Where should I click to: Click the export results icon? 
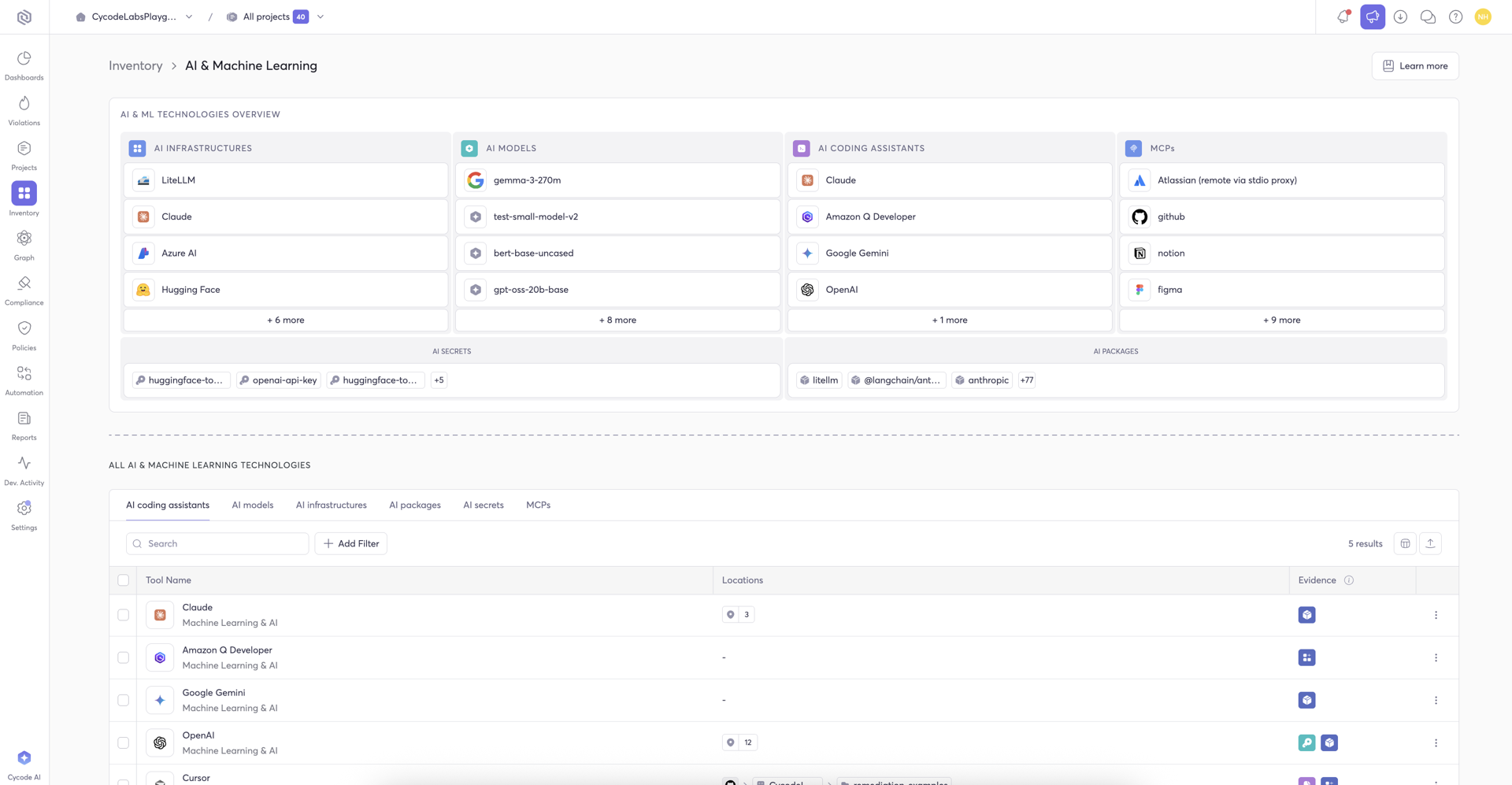[x=1430, y=543]
